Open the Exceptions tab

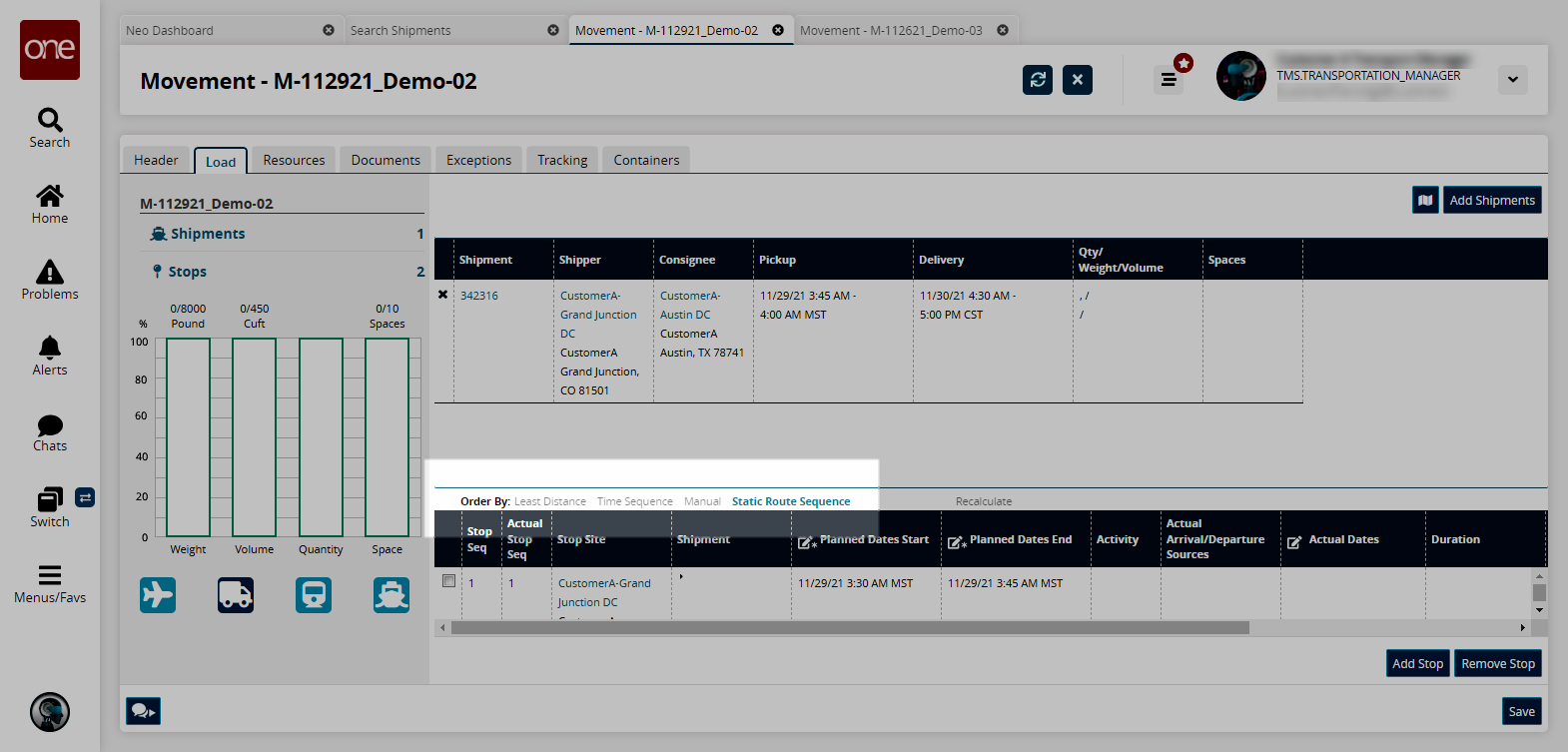pyautogui.click(x=478, y=160)
